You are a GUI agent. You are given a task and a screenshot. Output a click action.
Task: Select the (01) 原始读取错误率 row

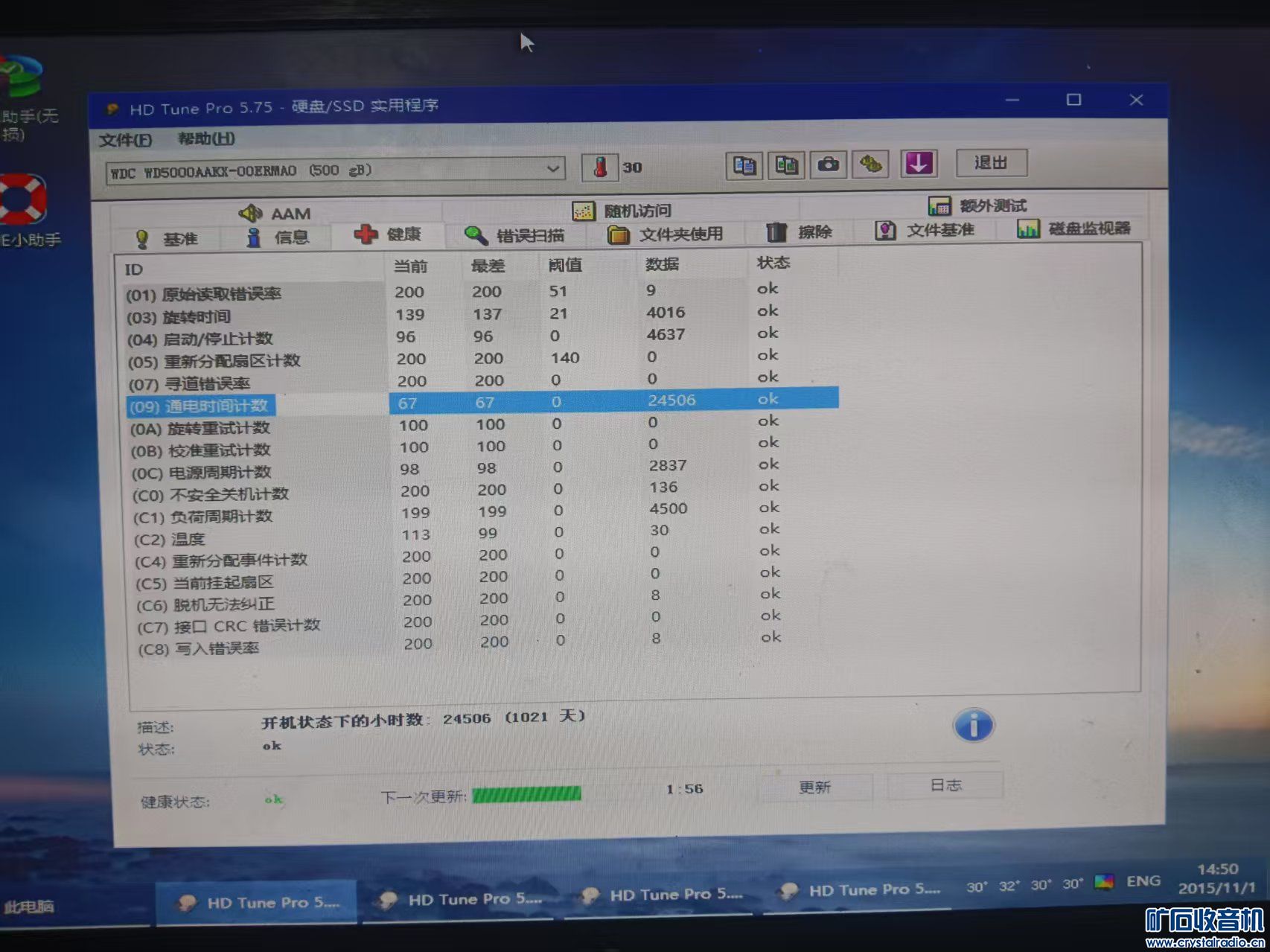pos(481,291)
